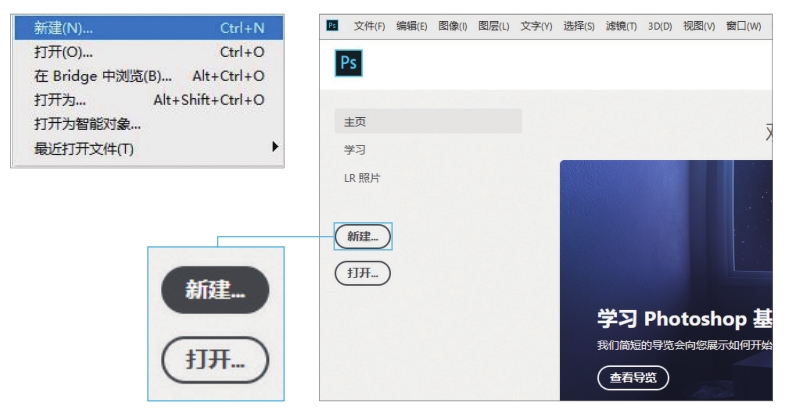Screen dimensions: 786x413
Task: Select 在 Bridge 中浏览(B)... menu entry
Action: click(x=148, y=76)
